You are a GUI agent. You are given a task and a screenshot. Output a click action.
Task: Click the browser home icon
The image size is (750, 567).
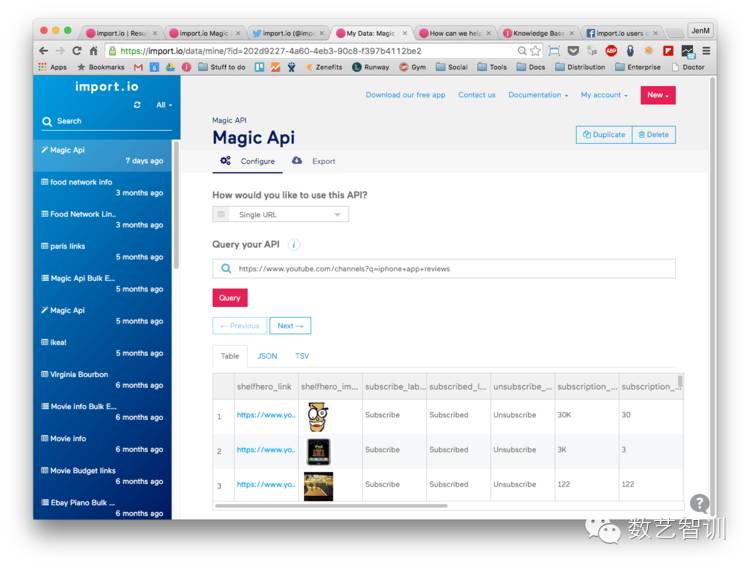pyautogui.click(x=94, y=51)
